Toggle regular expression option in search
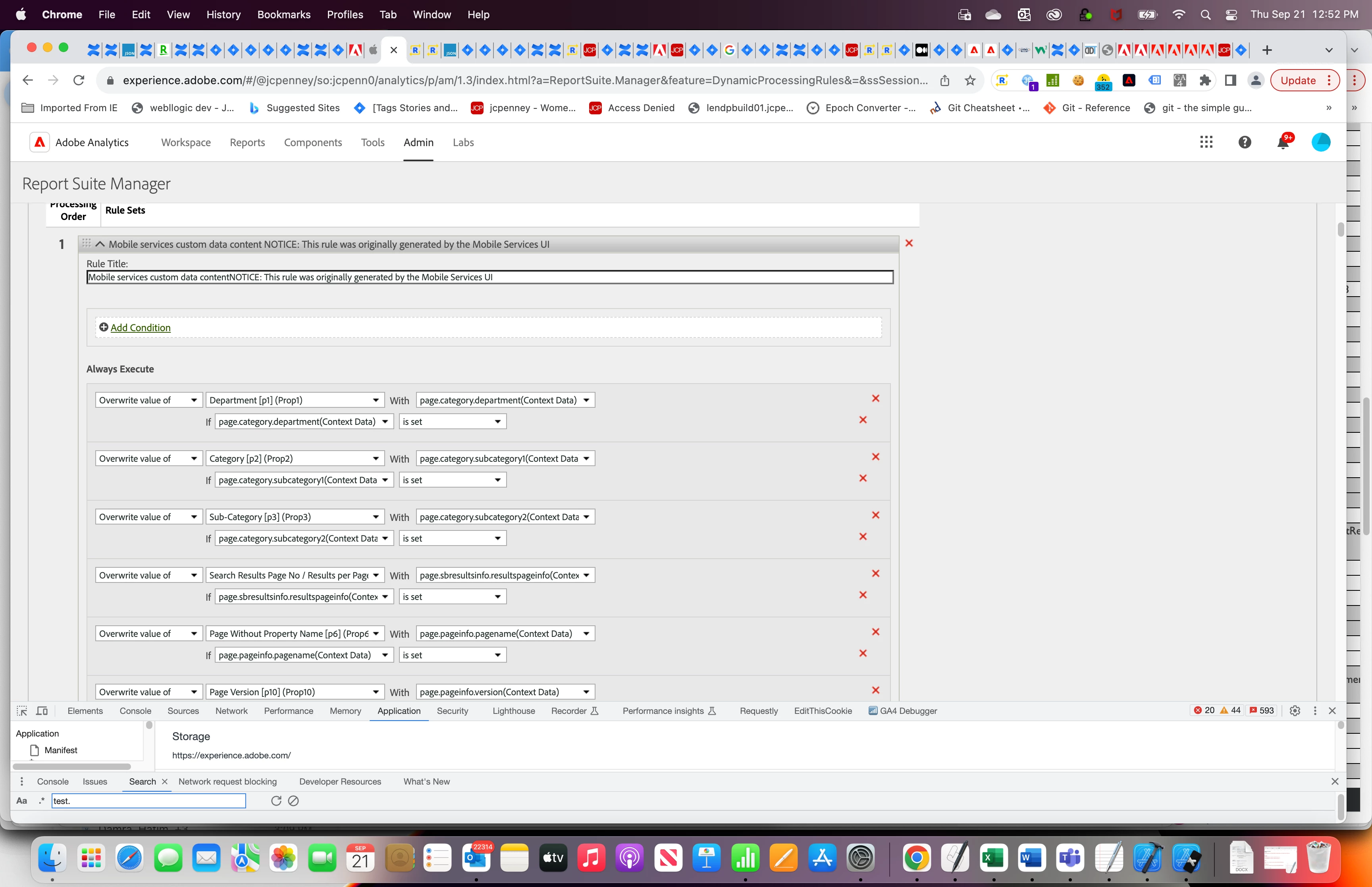Image resolution: width=1372 pixels, height=887 pixels. click(x=41, y=800)
